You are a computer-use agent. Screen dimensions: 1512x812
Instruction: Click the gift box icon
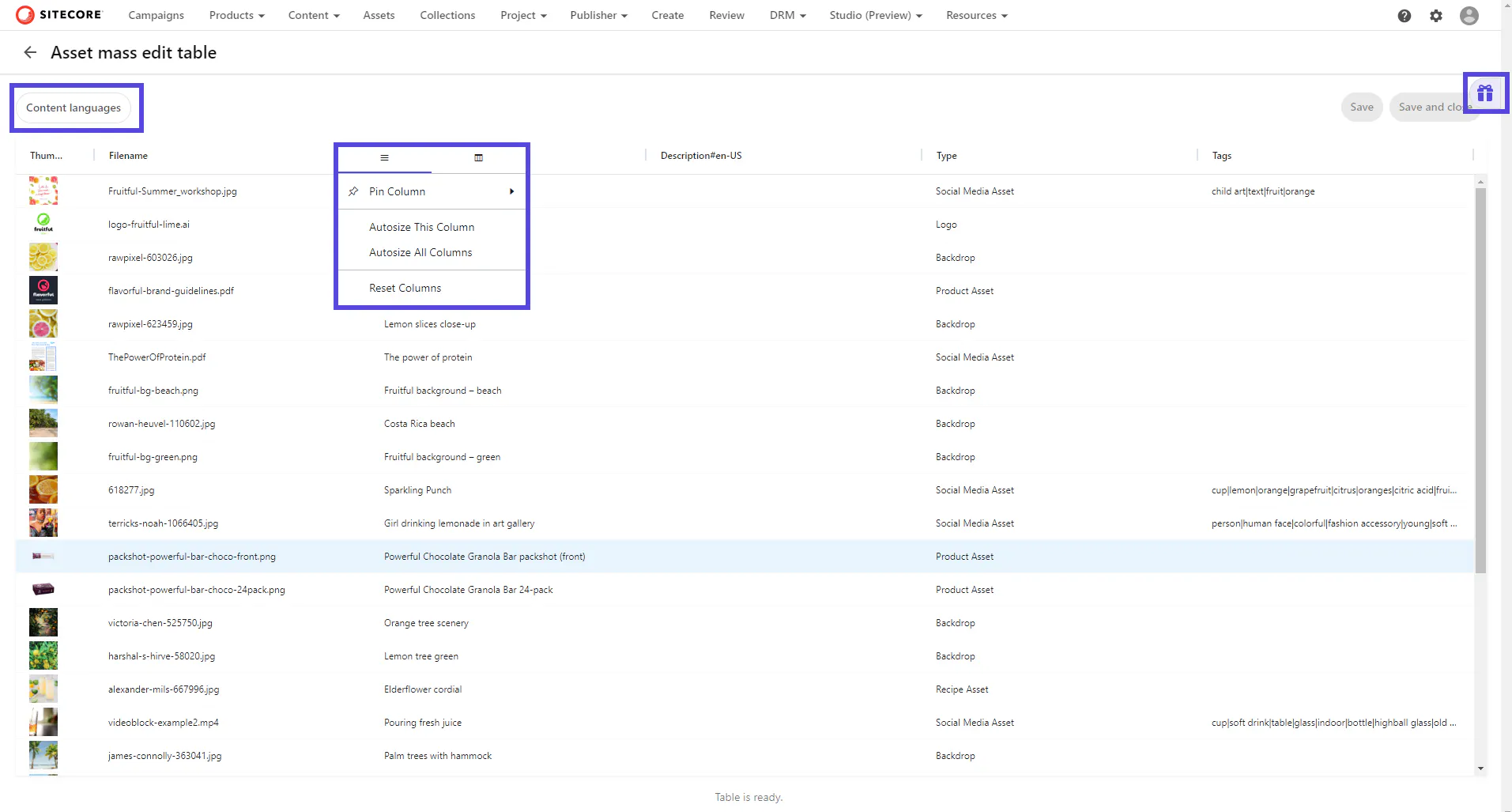[x=1485, y=93]
